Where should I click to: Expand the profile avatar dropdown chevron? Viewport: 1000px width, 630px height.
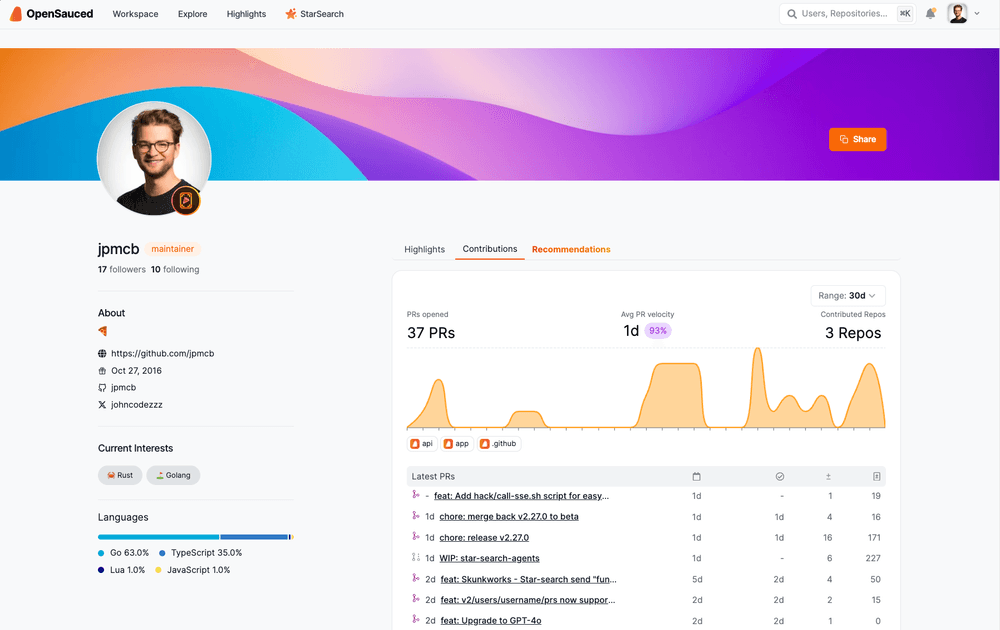click(977, 13)
